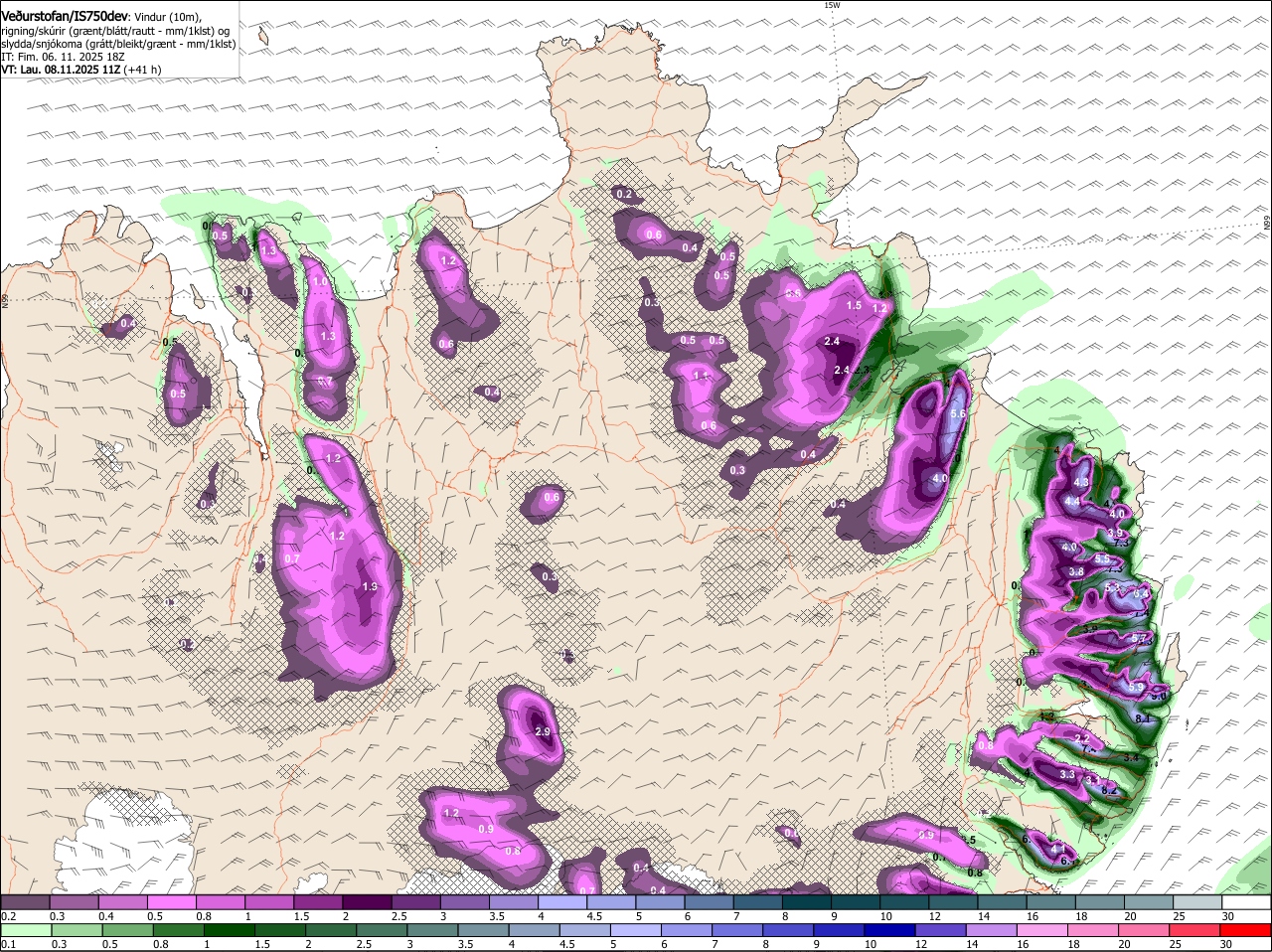Viewport: 1272px width, 952px height.
Task: Click '30' label in the purple legend row
Action: click(x=1228, y=916)
